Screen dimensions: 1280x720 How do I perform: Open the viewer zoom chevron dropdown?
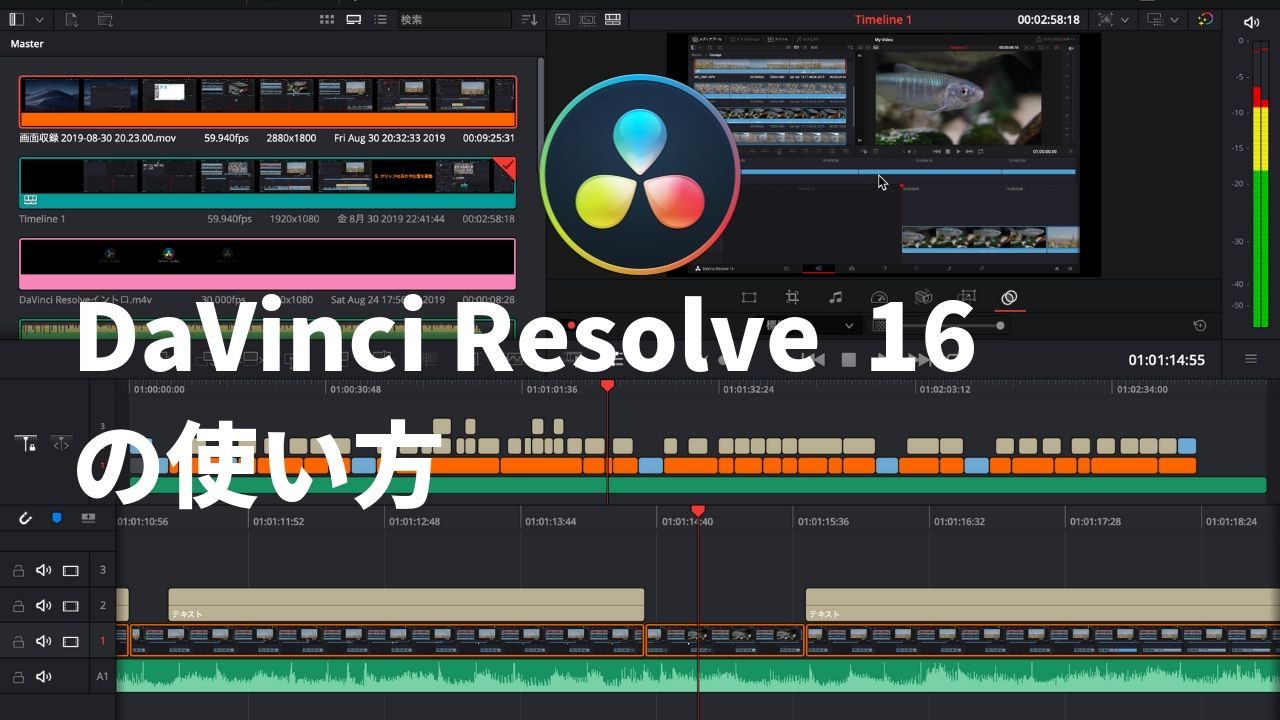coord(1125,19)
